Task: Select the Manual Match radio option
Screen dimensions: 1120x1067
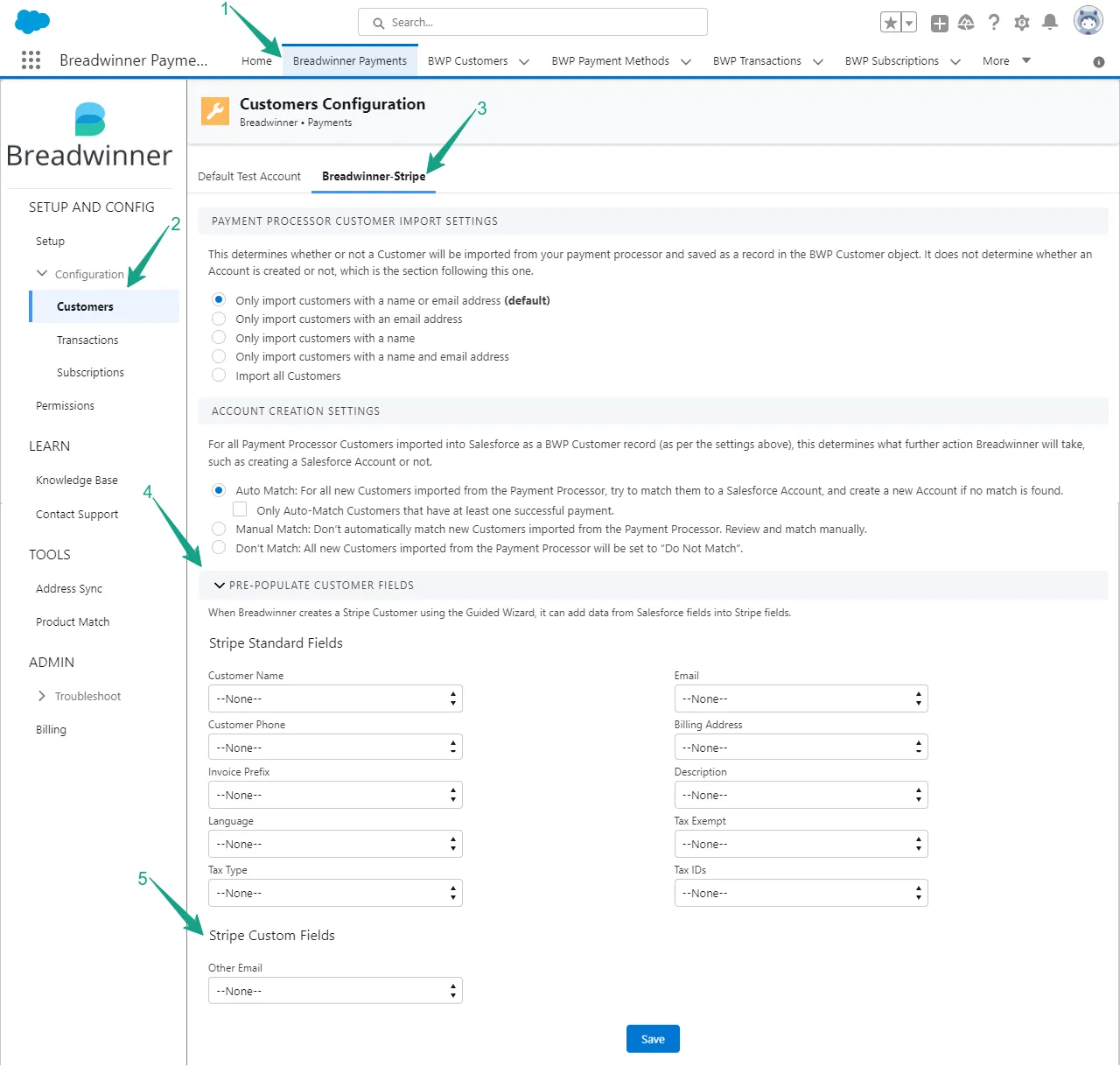Action: (x=219, y=529)
